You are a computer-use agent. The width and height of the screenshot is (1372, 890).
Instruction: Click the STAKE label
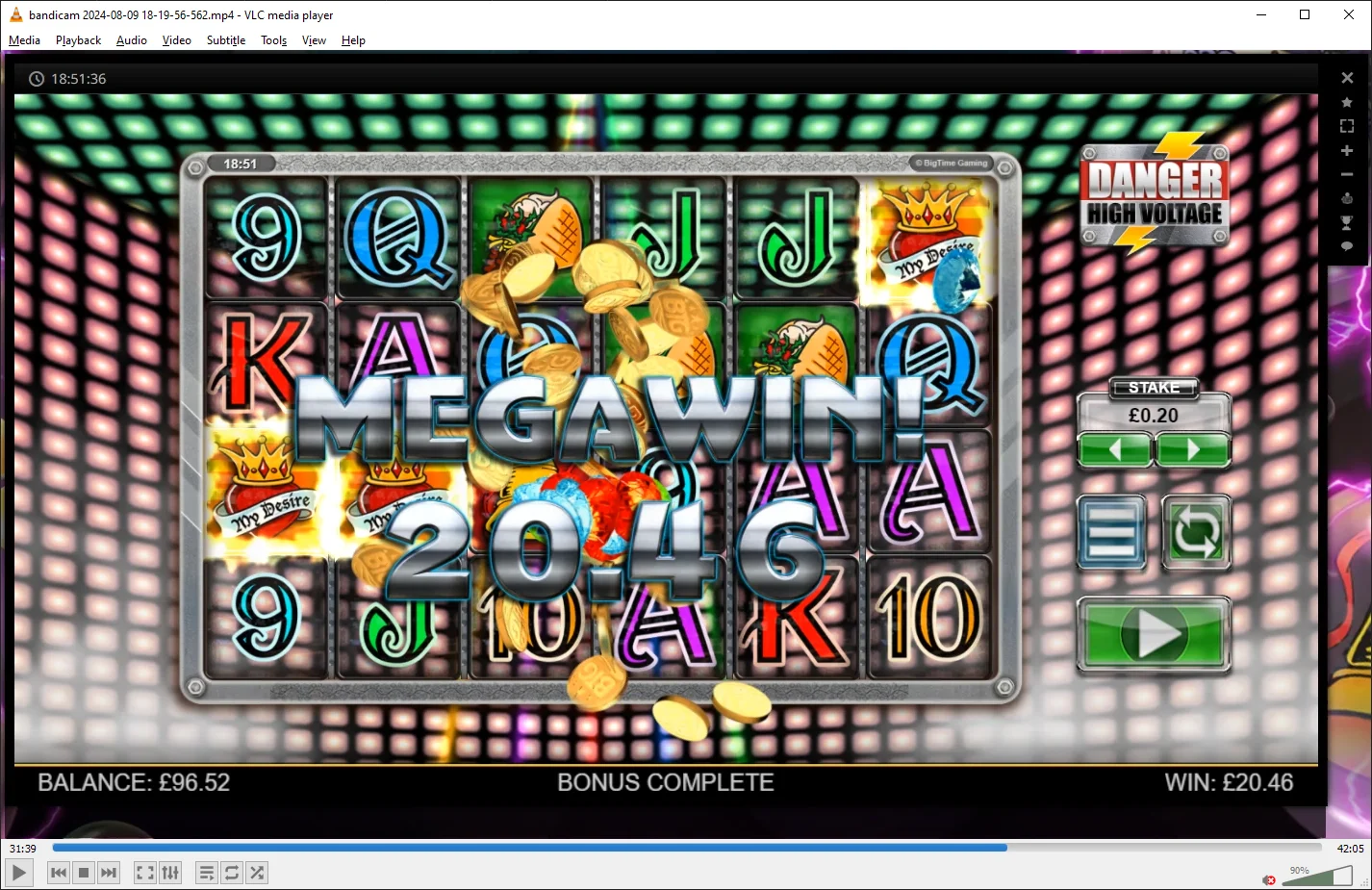(x=1154, y=388)
